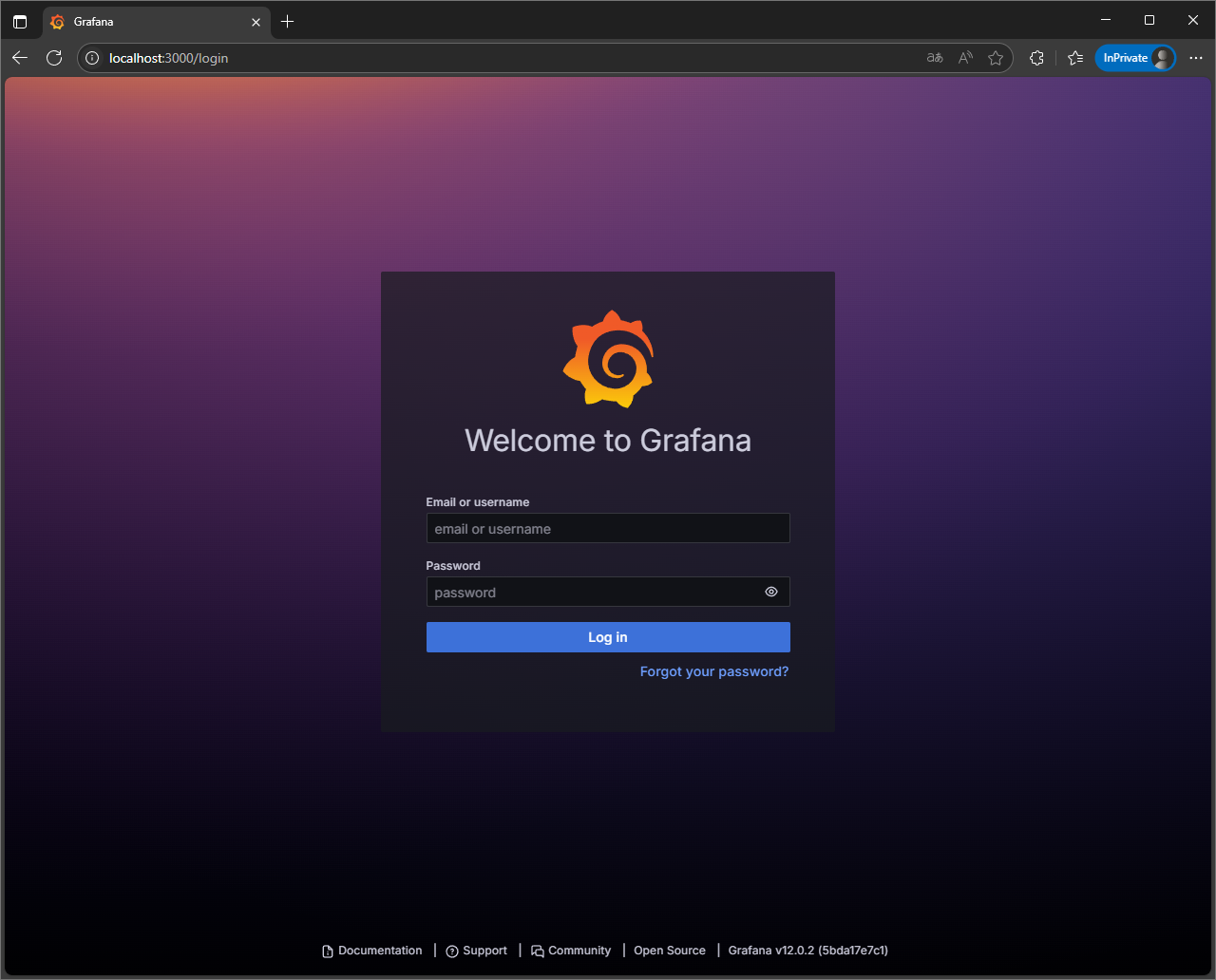Screen dimensions: 1216x980
Task: Minimize the browser window
Action: coord(1106,20)
